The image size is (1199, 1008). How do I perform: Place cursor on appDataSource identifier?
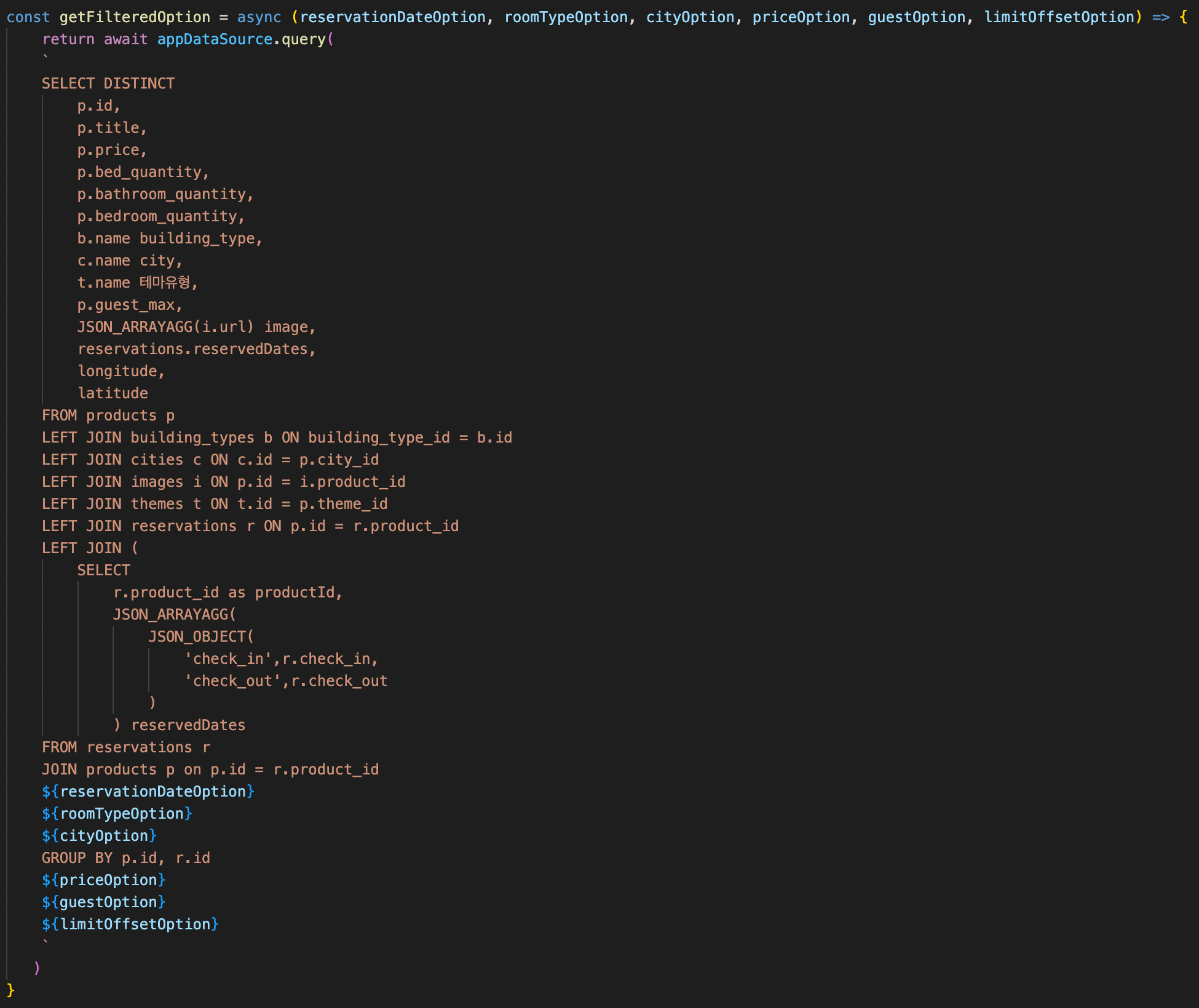click(x=215, y=39)
